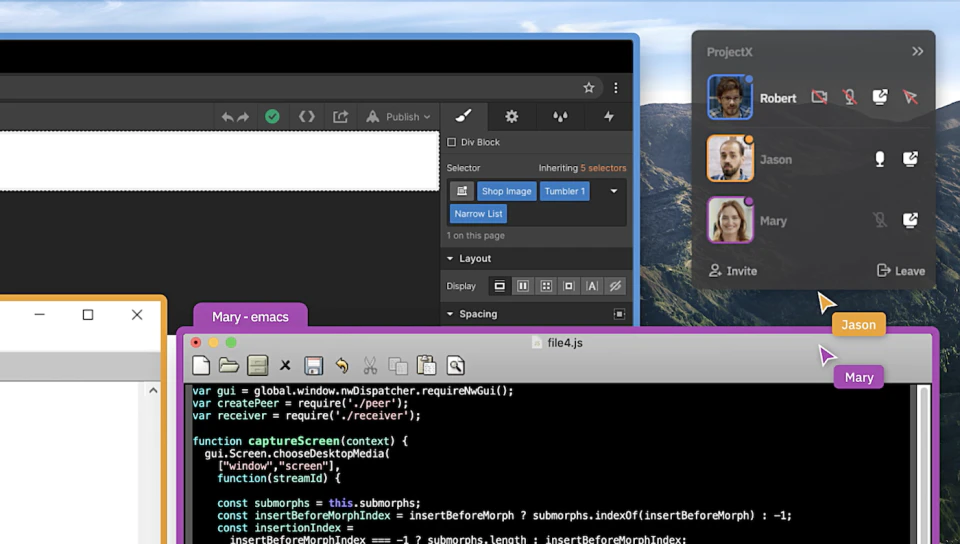Select grid display option

coord(546,286)
